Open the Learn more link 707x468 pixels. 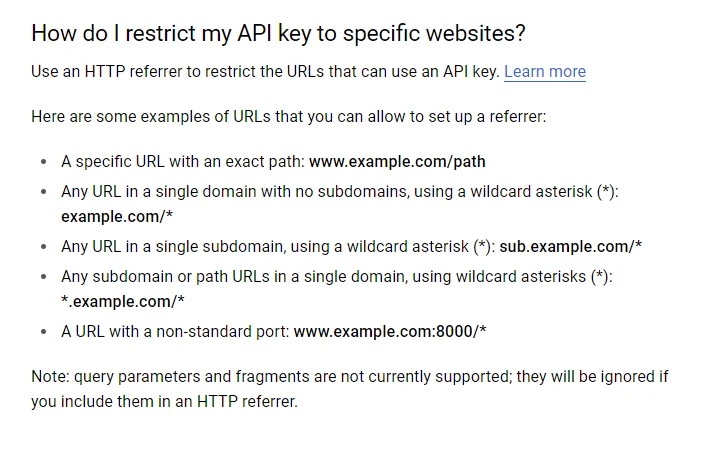[x=545, y=72]
